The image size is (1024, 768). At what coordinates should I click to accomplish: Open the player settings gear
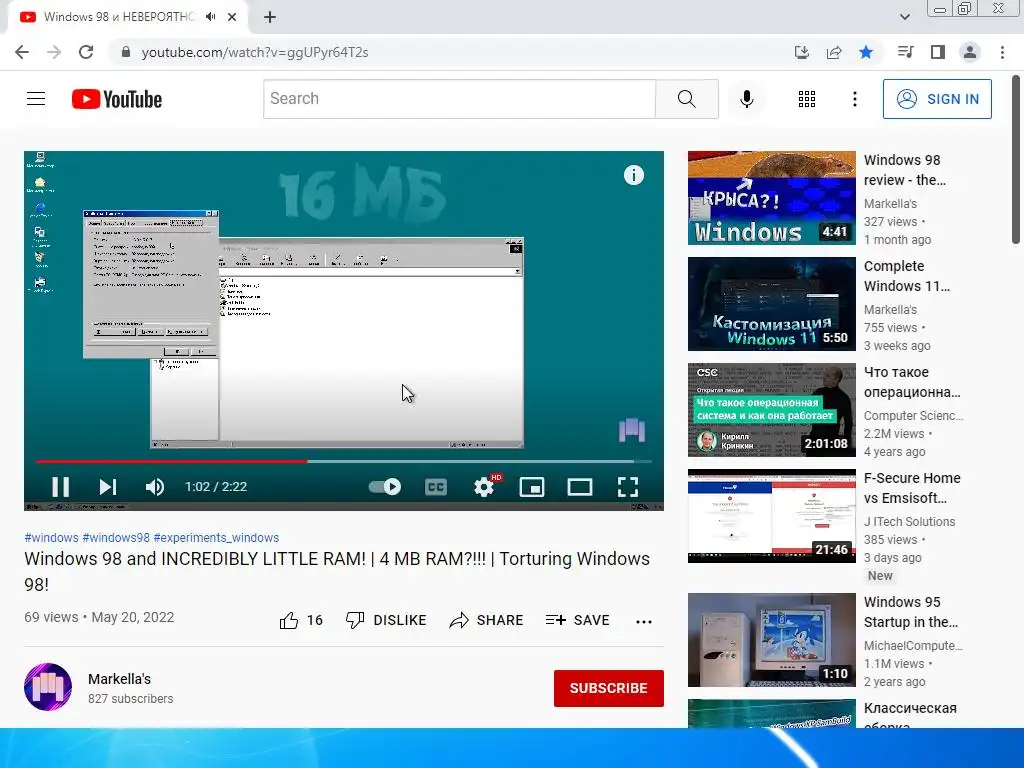[484, 487]
